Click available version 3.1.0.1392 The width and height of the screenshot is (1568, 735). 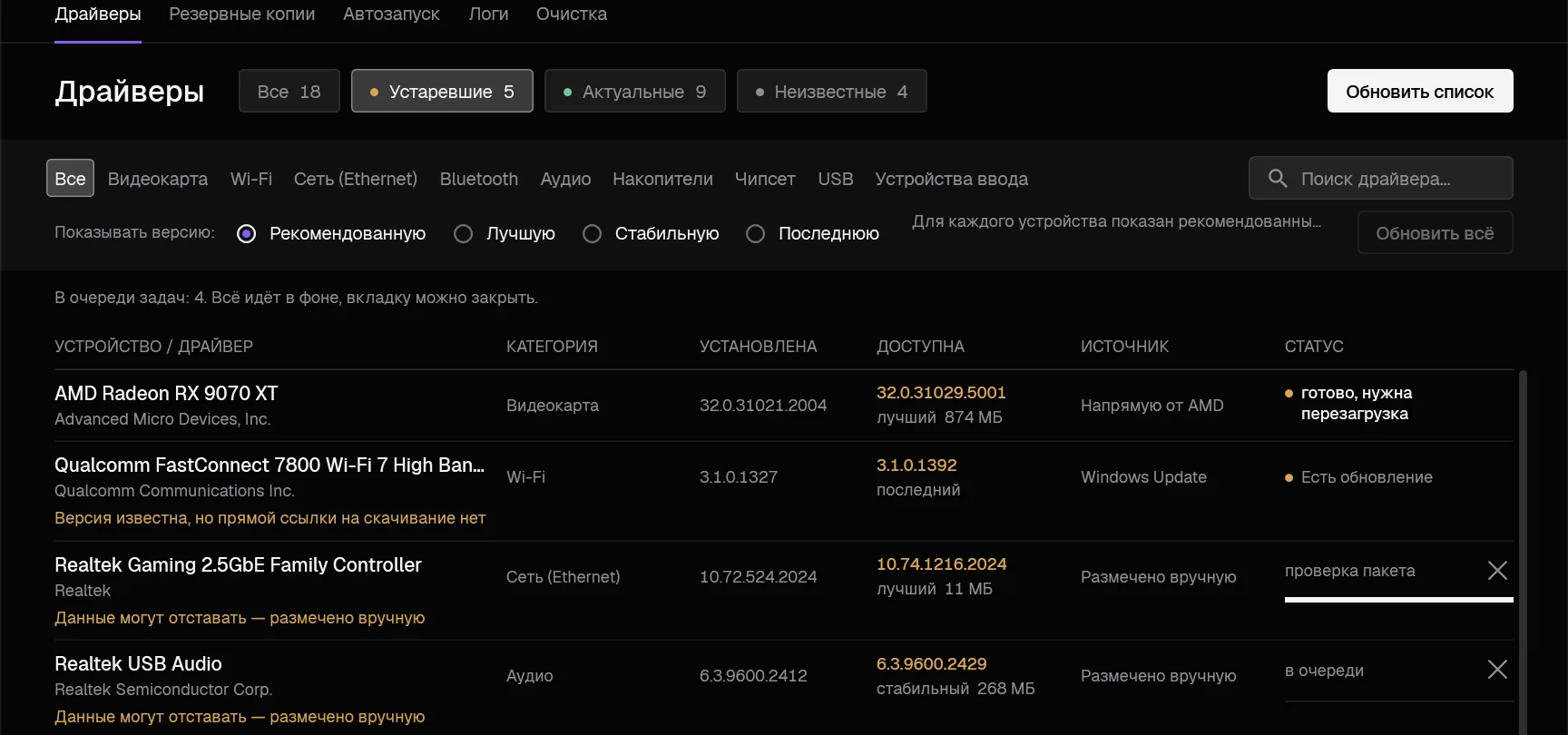point(916,465)
